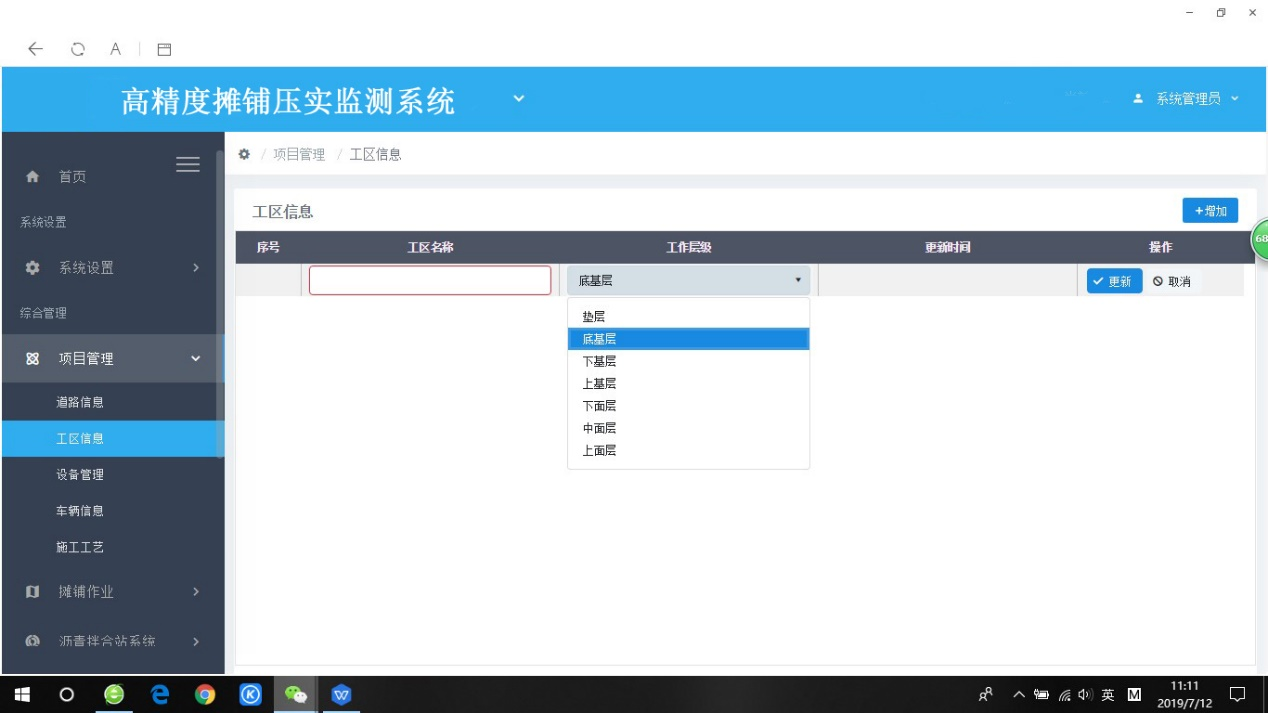Viewport: 1268px width, 713px height.
Task: Click the sidebar vertical scrollbar
Action: 220,305
